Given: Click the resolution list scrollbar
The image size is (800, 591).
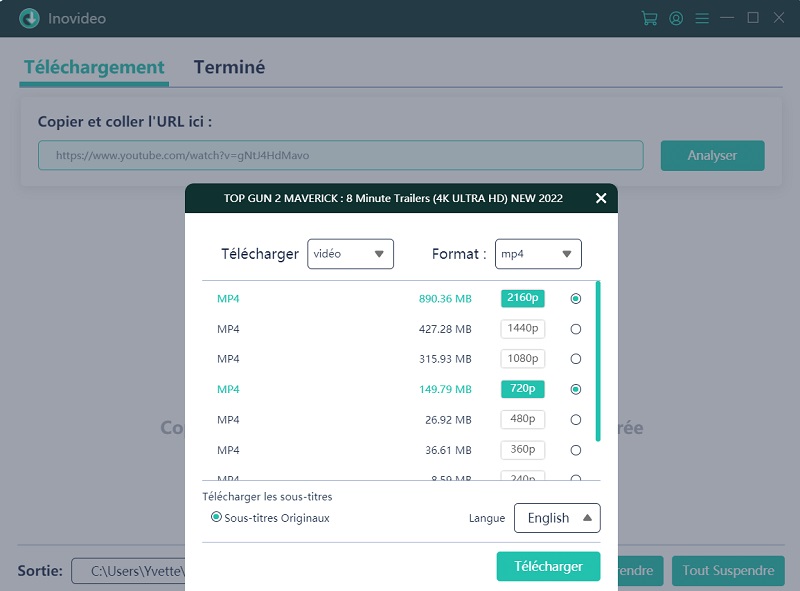Looking at the screenshot, I should tap(598, 361).
